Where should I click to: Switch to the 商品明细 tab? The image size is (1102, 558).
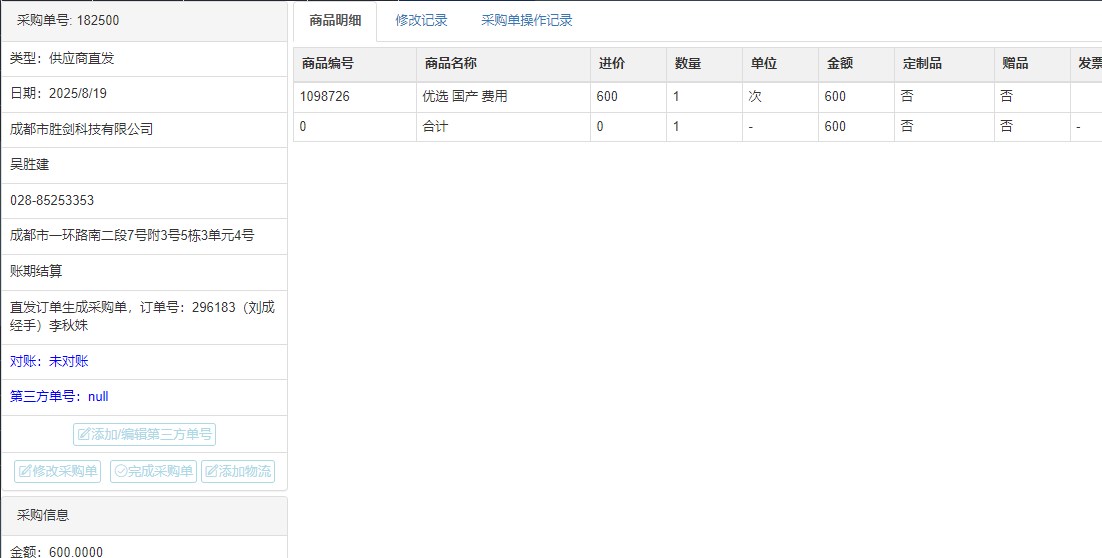coord(335,21)
